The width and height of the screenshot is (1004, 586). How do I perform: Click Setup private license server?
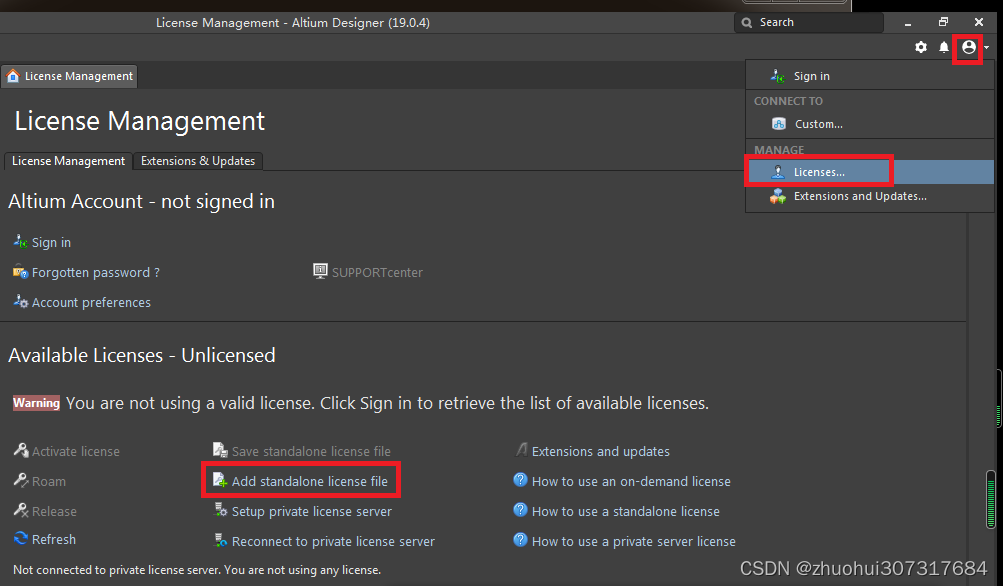(311, 511)
